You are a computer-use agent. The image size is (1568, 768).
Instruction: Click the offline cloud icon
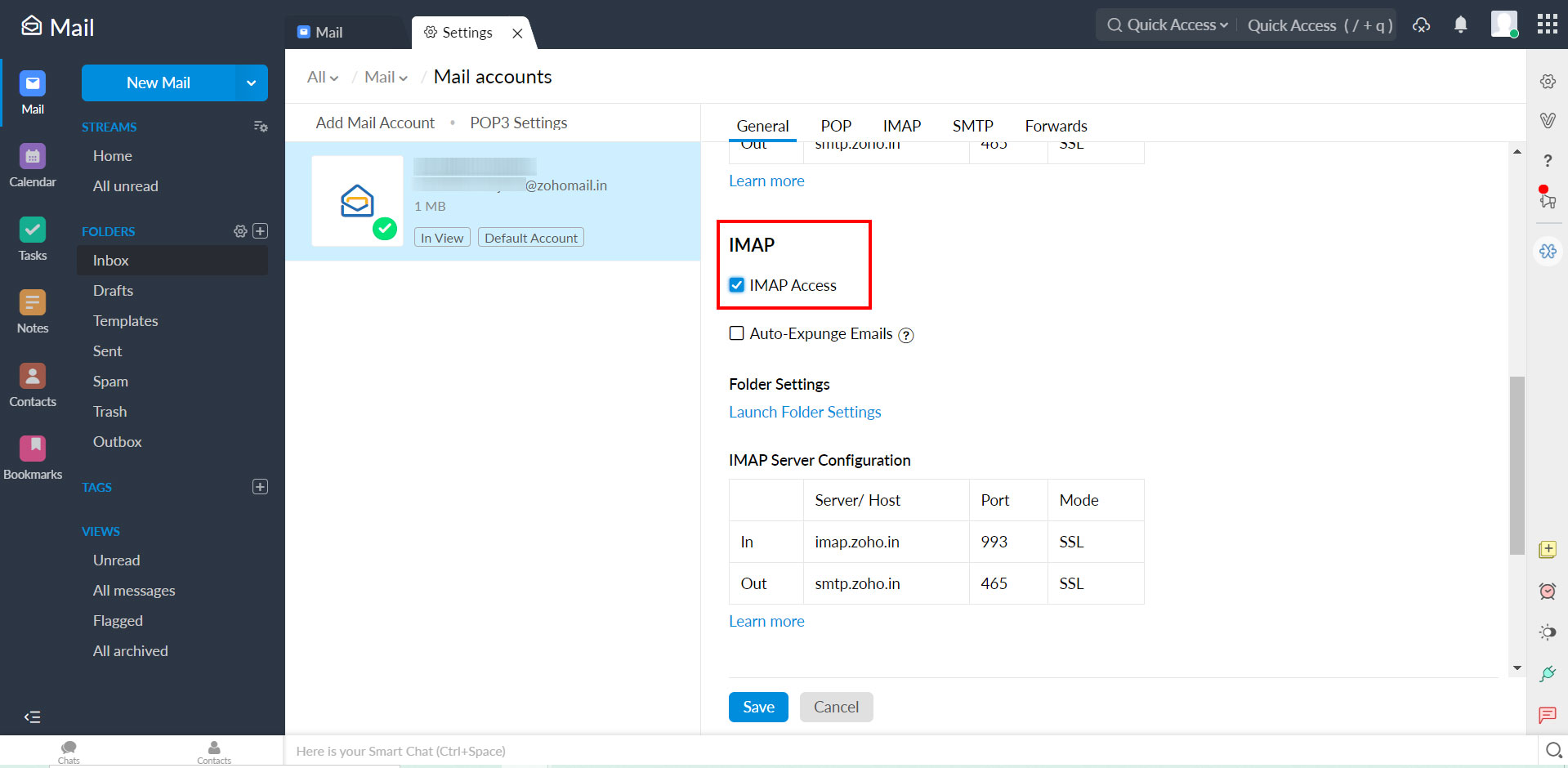pos(1422,25)
